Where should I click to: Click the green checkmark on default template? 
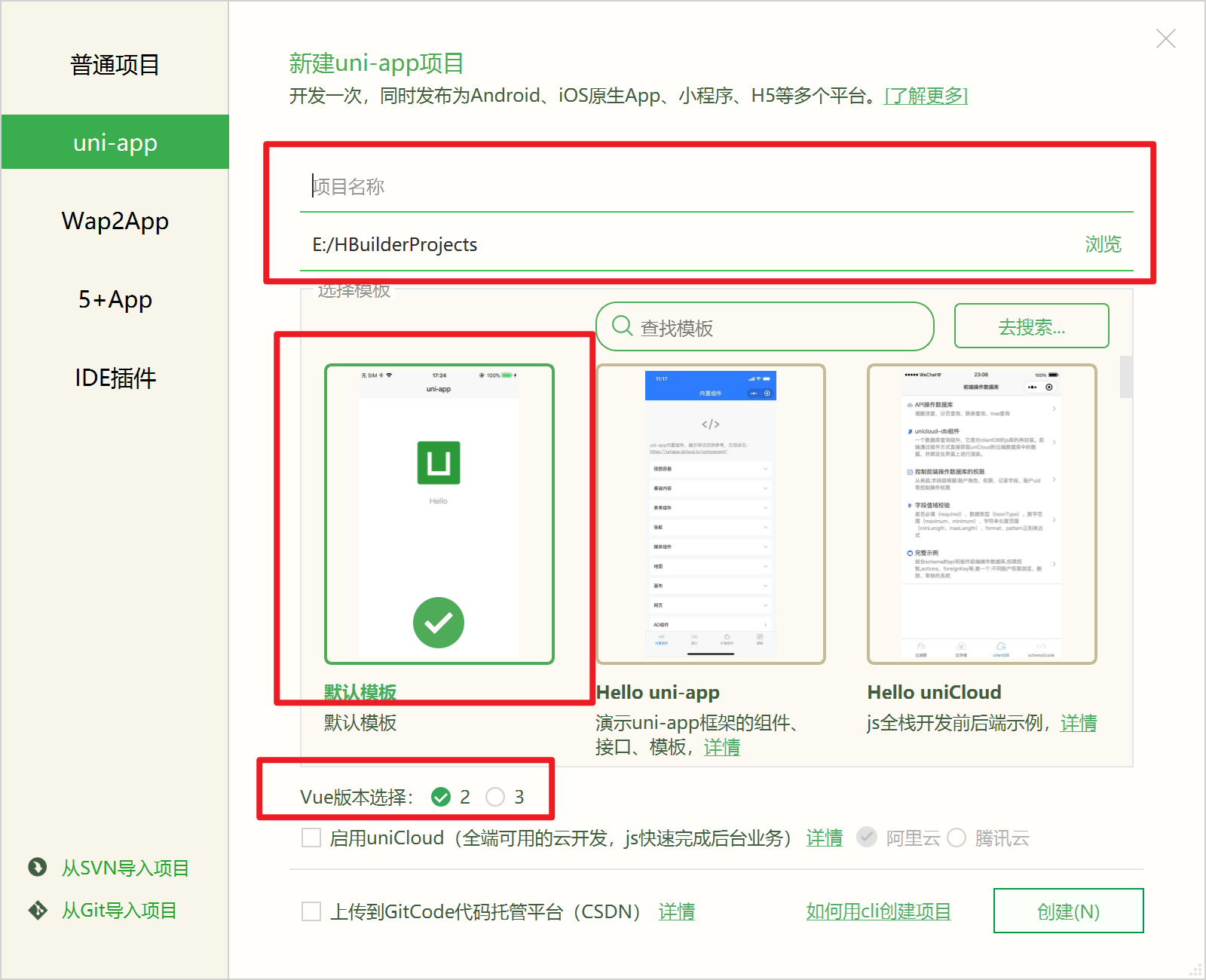click(439, 623)
